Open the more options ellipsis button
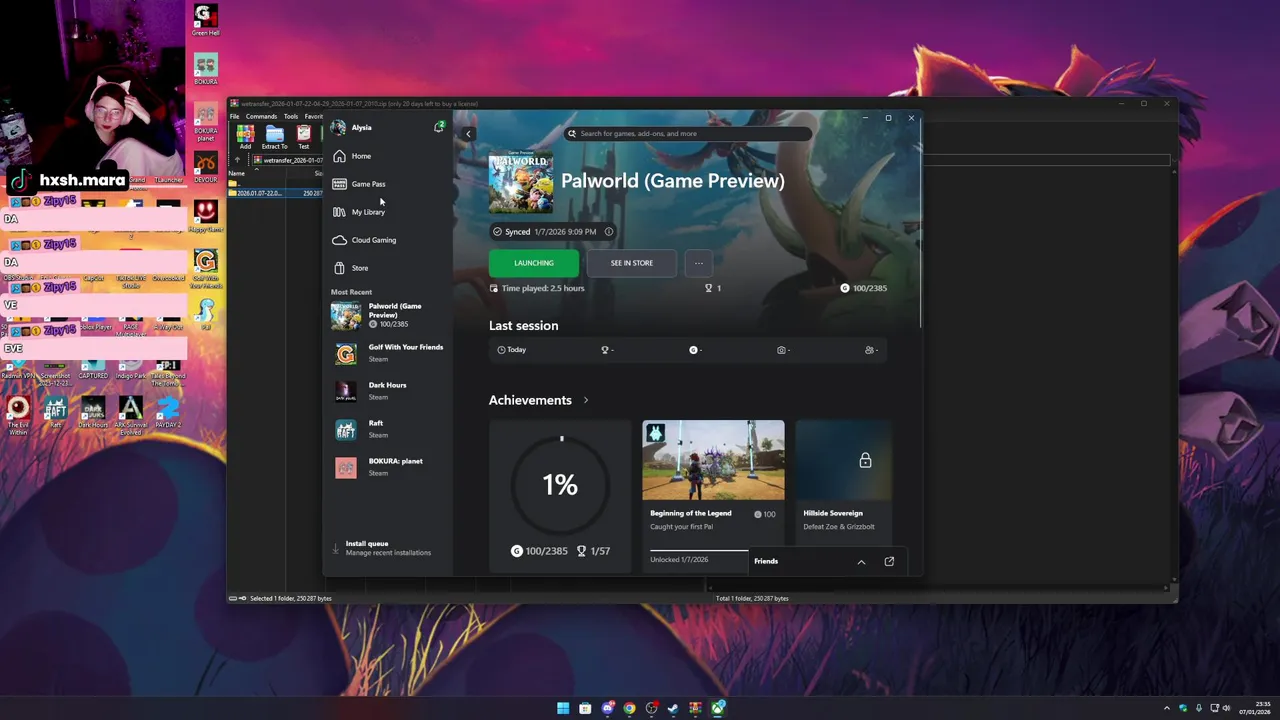The height and width of the screenshot is (720, 1280). pos(698,263)
